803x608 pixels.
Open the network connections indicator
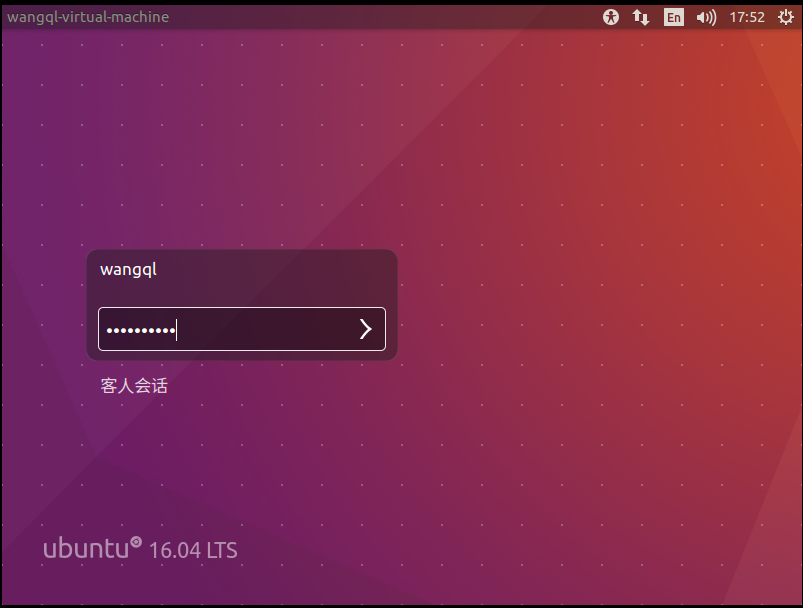pos(641,17)
